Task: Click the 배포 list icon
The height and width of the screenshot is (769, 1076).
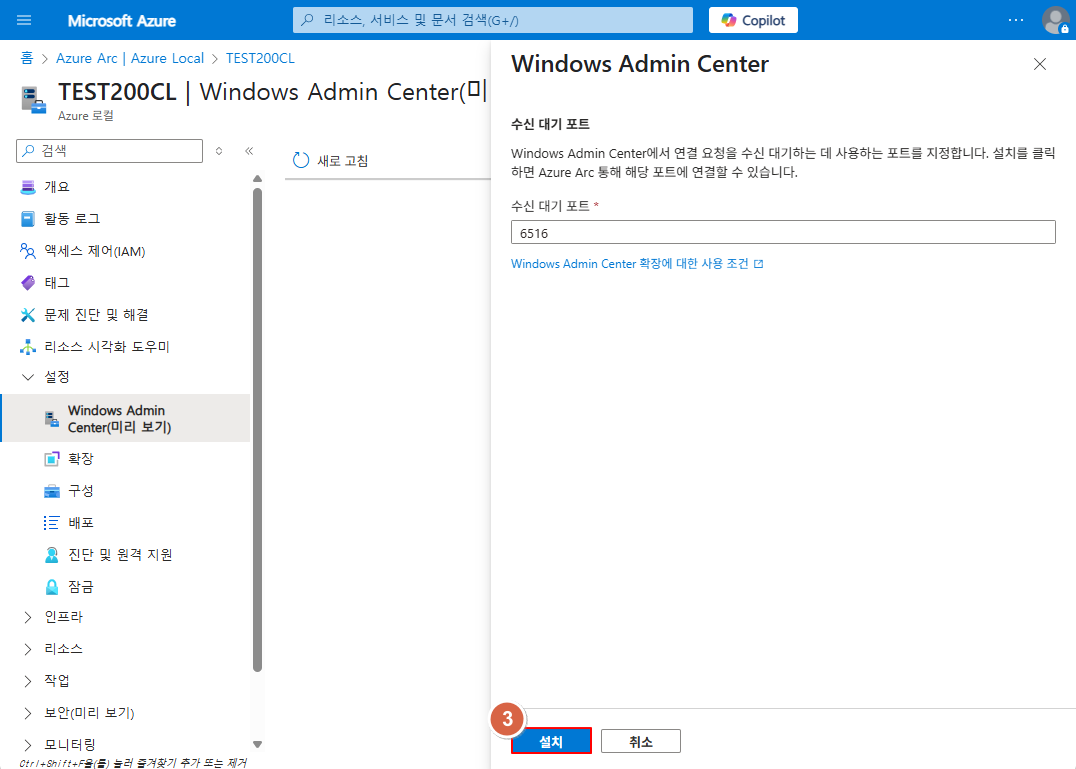Action: [x=51, y=523]
